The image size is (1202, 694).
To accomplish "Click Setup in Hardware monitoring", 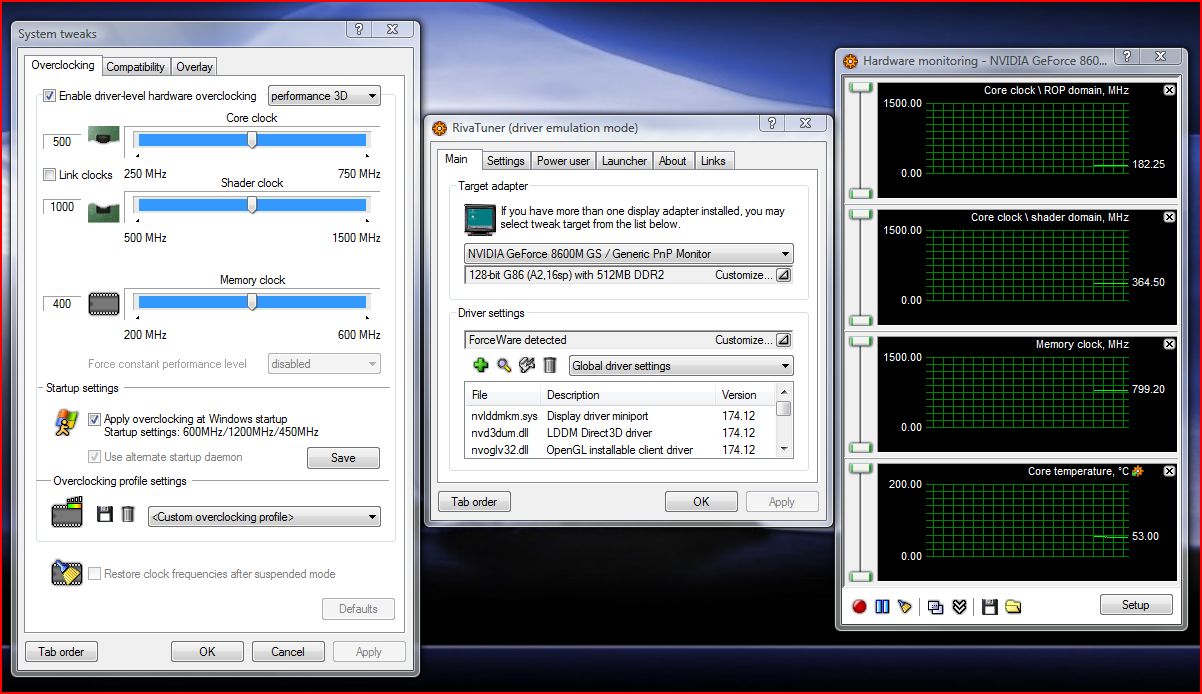I will [x=1136, y=605].
